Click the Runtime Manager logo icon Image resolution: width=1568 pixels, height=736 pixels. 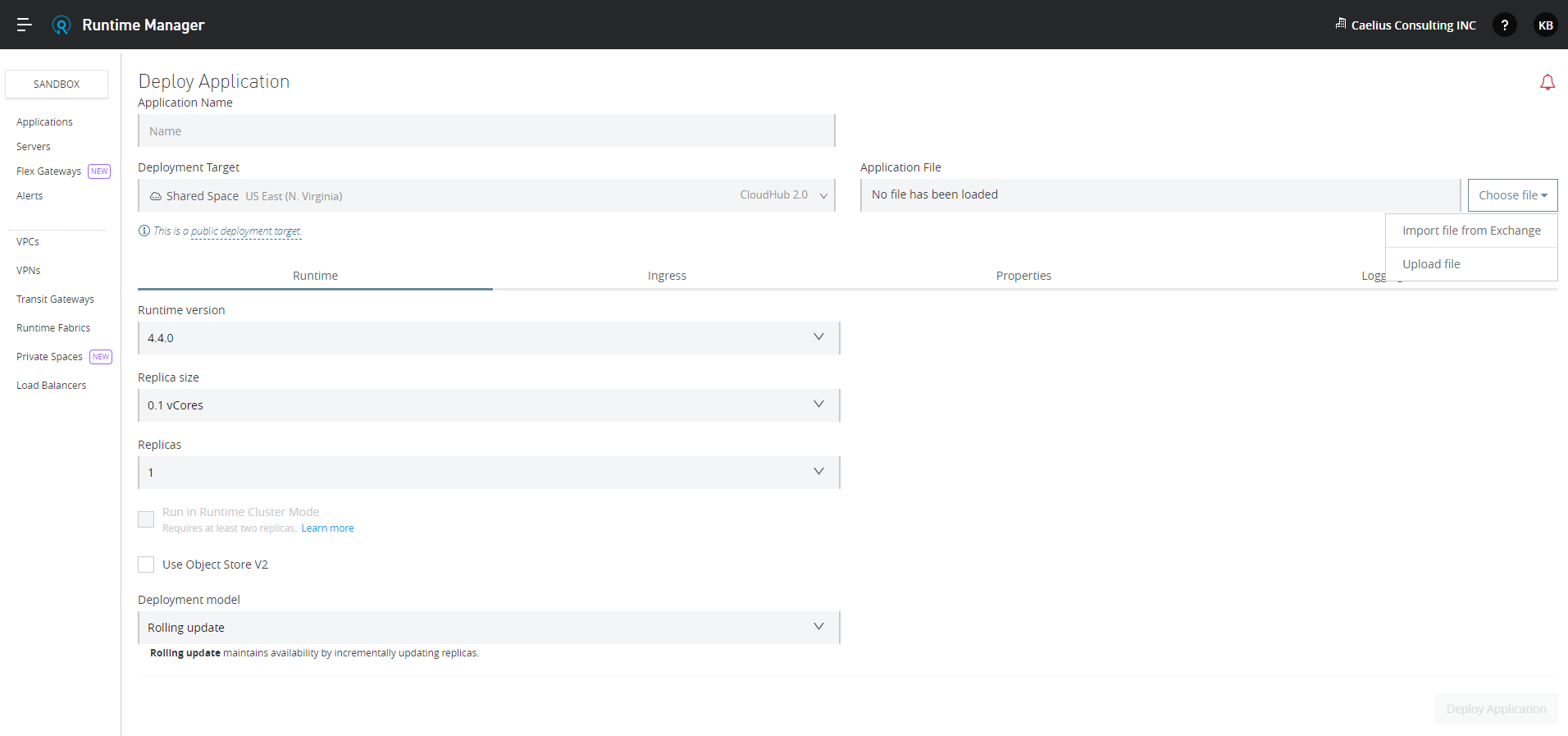pos(62,25)
